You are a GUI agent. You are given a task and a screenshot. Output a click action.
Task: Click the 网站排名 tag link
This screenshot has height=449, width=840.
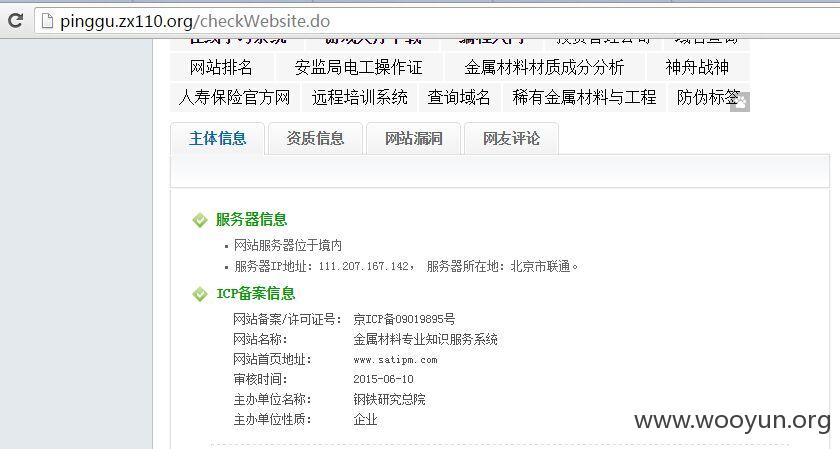(x=221, y=67)
